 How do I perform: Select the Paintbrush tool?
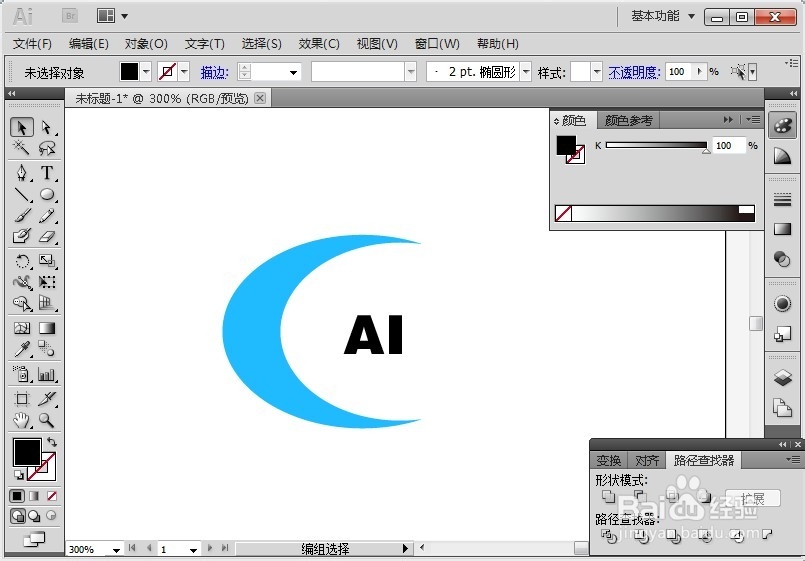coord(22,215)
